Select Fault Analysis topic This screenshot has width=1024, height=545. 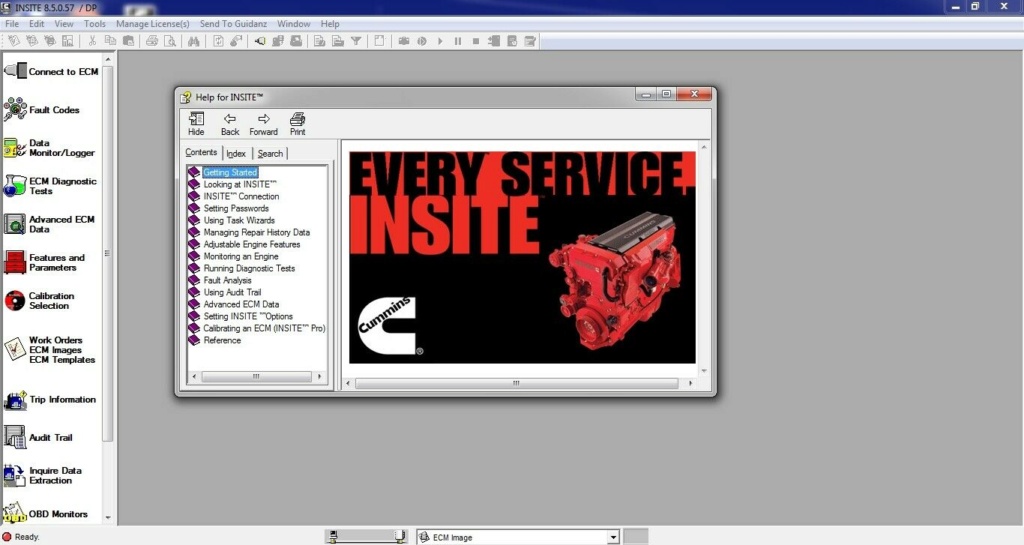(x=227, y=280)
